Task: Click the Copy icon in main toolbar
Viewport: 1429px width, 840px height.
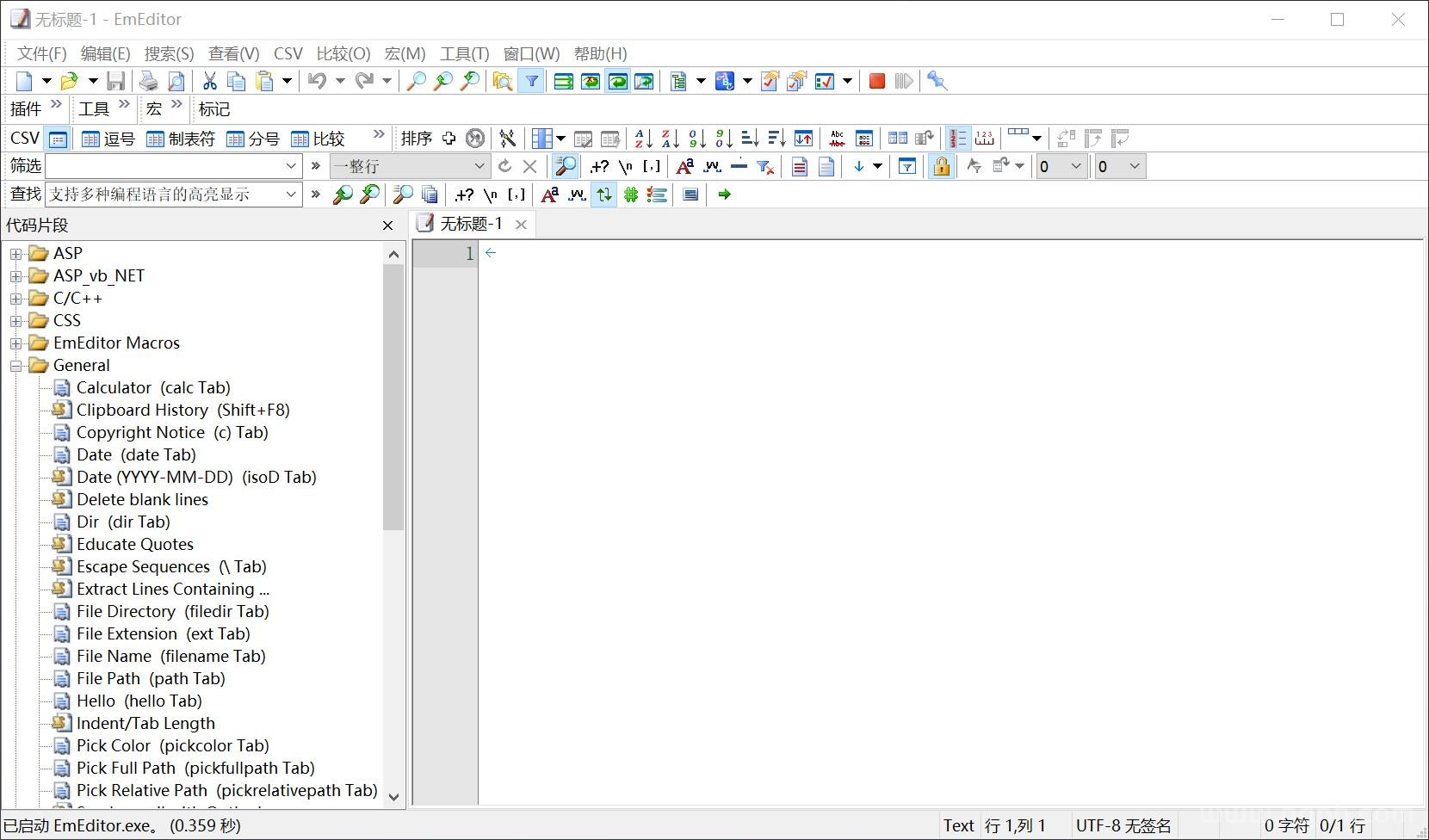Action: tap(237, 81)
